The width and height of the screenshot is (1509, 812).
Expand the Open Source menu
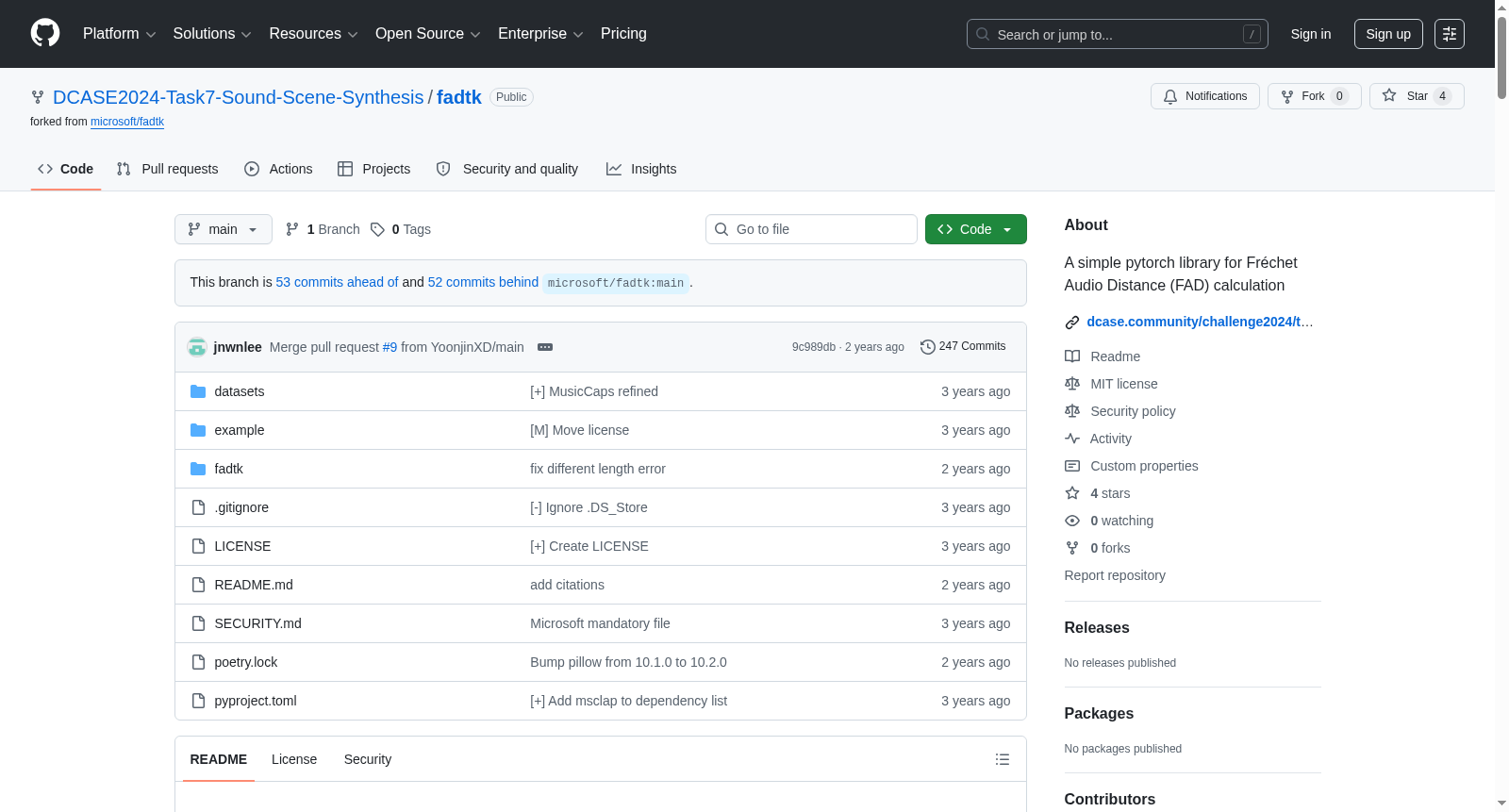pos(427,34)
